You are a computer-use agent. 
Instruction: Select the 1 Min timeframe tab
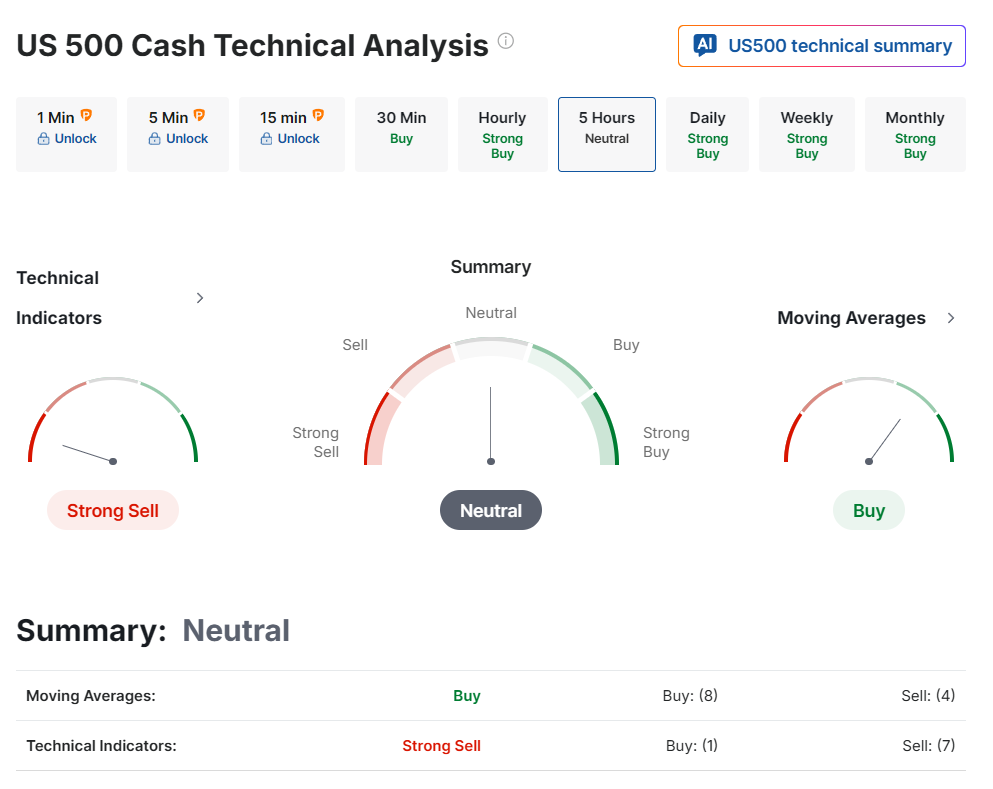tap(66, 134)
